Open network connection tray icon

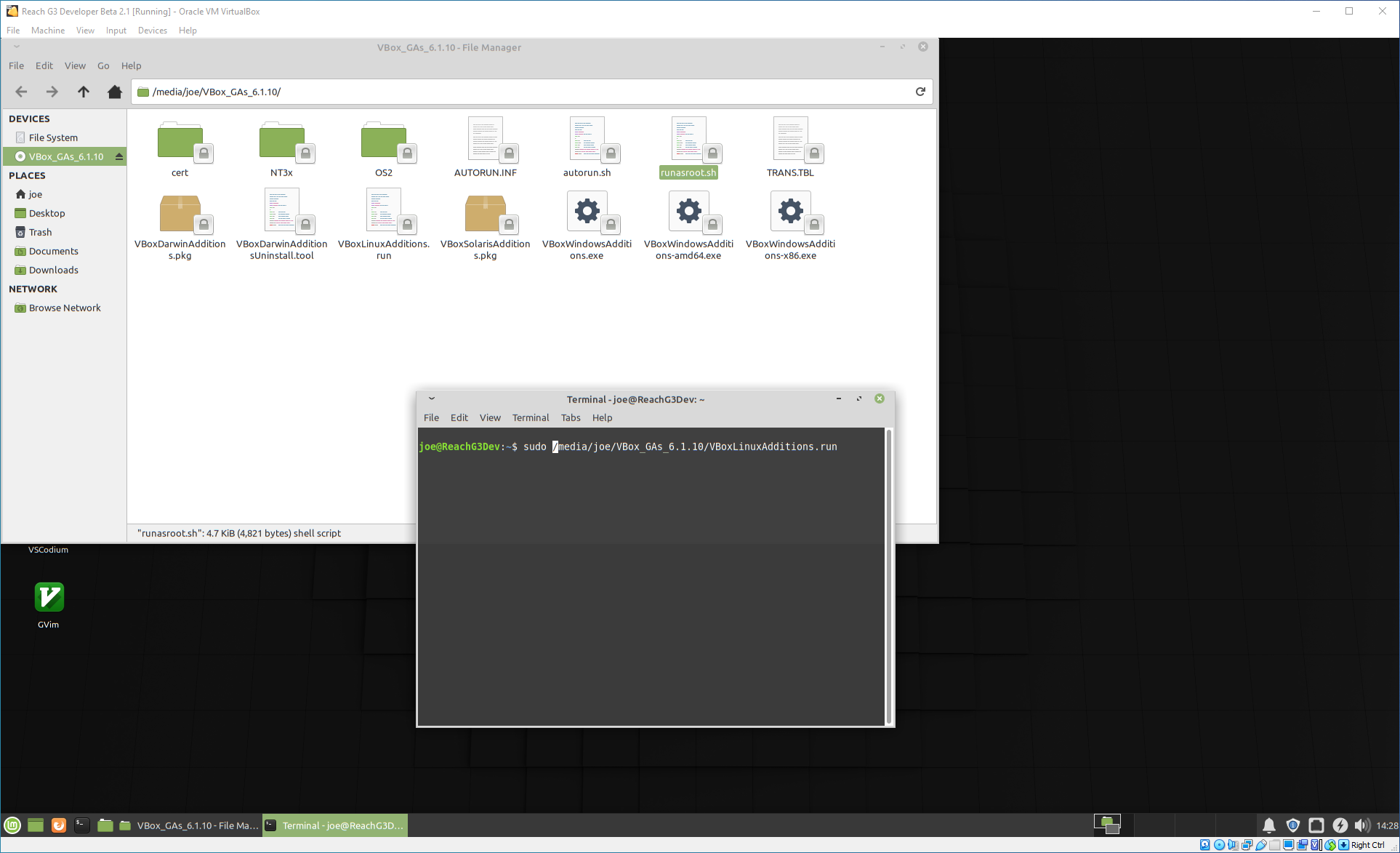[x=1316, y=825]
